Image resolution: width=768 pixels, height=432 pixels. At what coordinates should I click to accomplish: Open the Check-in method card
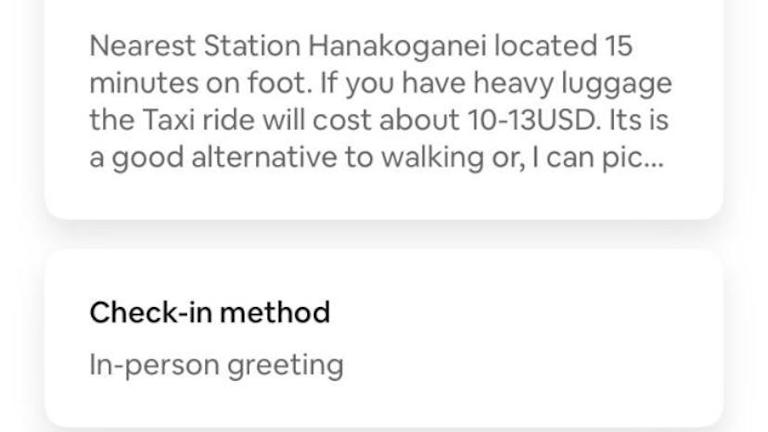pyautogui.click(x=383, y=338)
